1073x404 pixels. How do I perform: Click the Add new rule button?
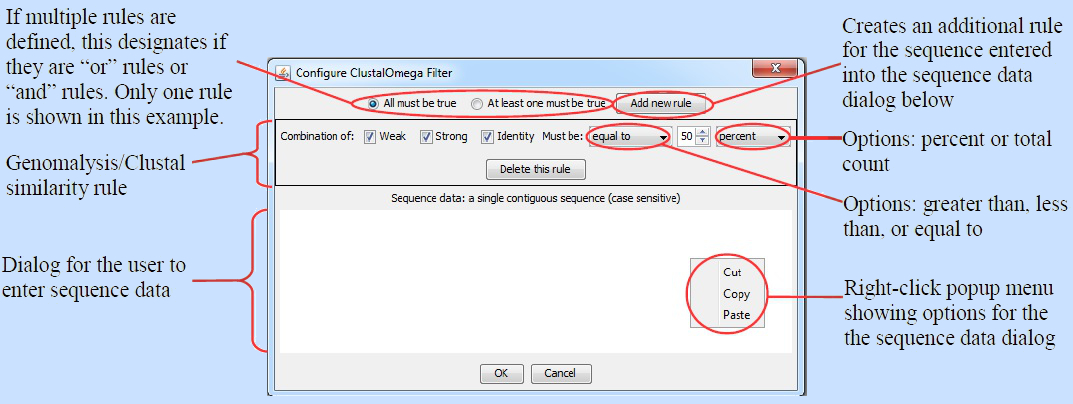(x=660, y=104)
